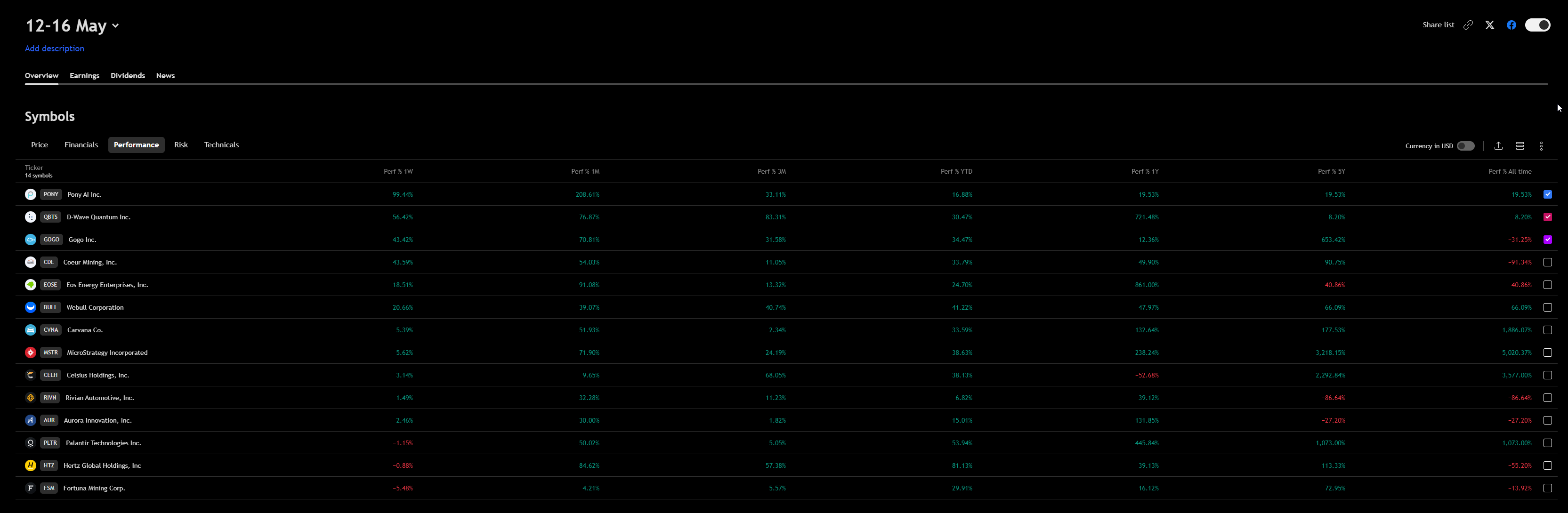This screenshot has width=1568, height=513.
Task: Share list on Facebook
Action: tap(1511, 25)
